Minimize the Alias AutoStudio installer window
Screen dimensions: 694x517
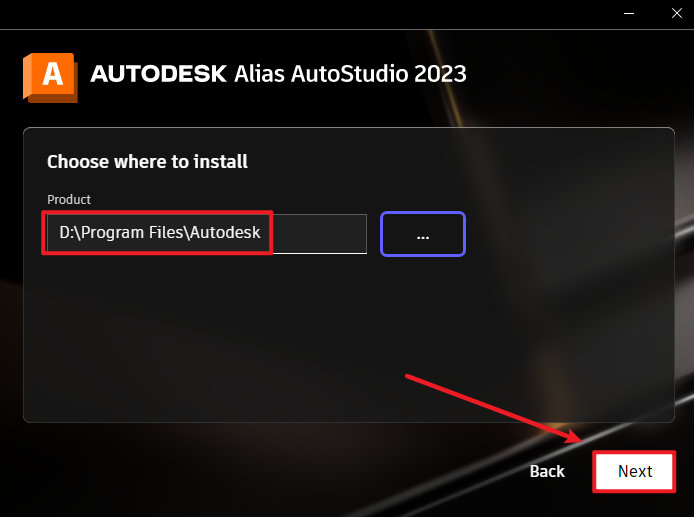(x=629, y=13)
